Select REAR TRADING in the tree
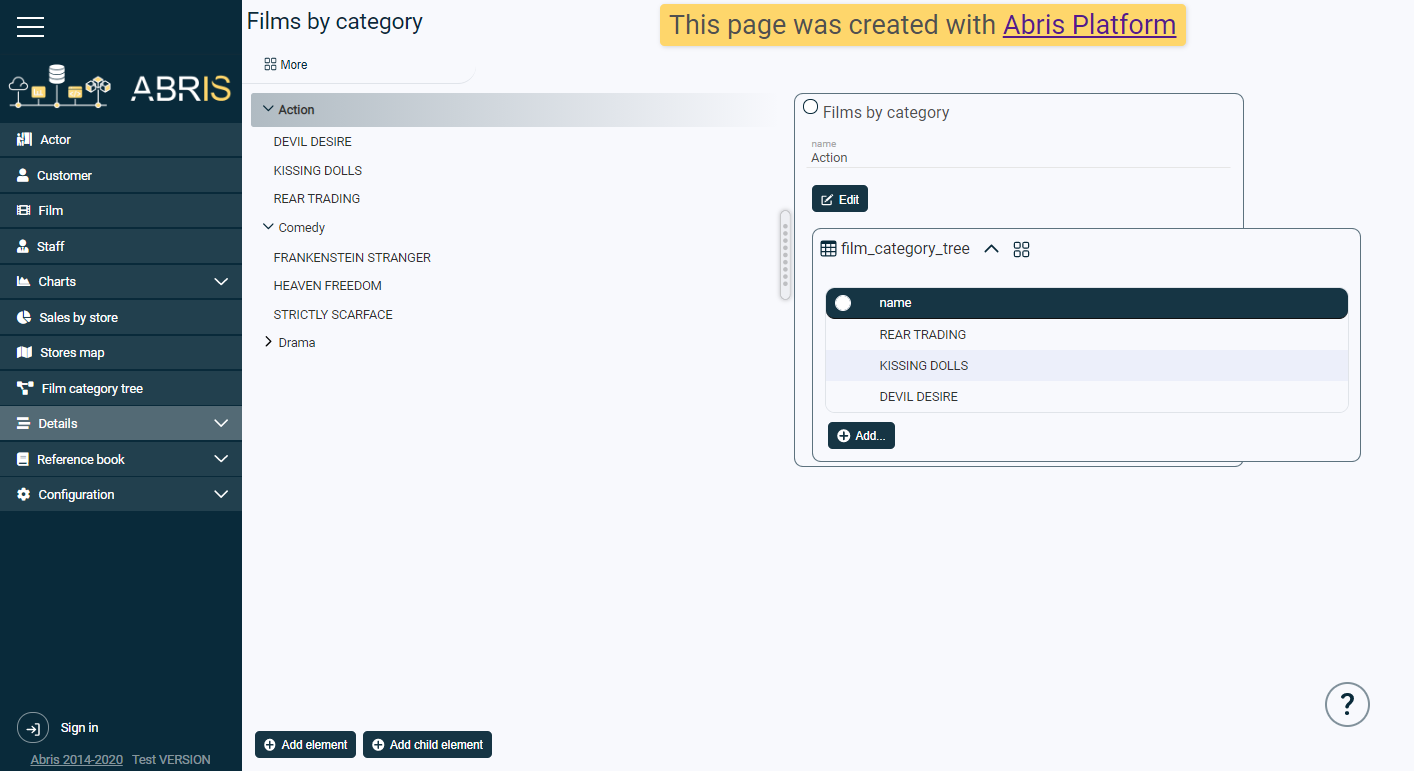The height and width of the screenshot is (771, 1414). 317,199
